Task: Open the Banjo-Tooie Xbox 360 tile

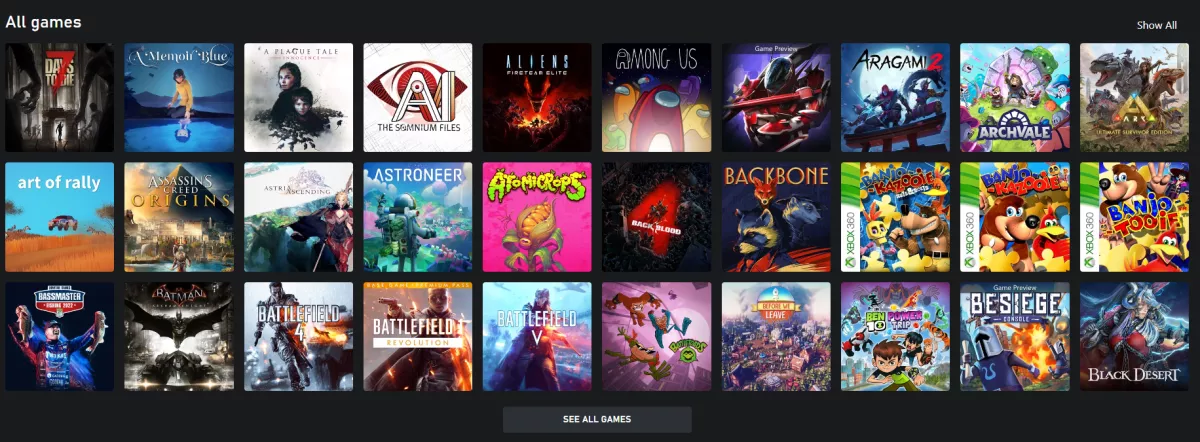Action: pyautogui.click(x=1134, y=217)
